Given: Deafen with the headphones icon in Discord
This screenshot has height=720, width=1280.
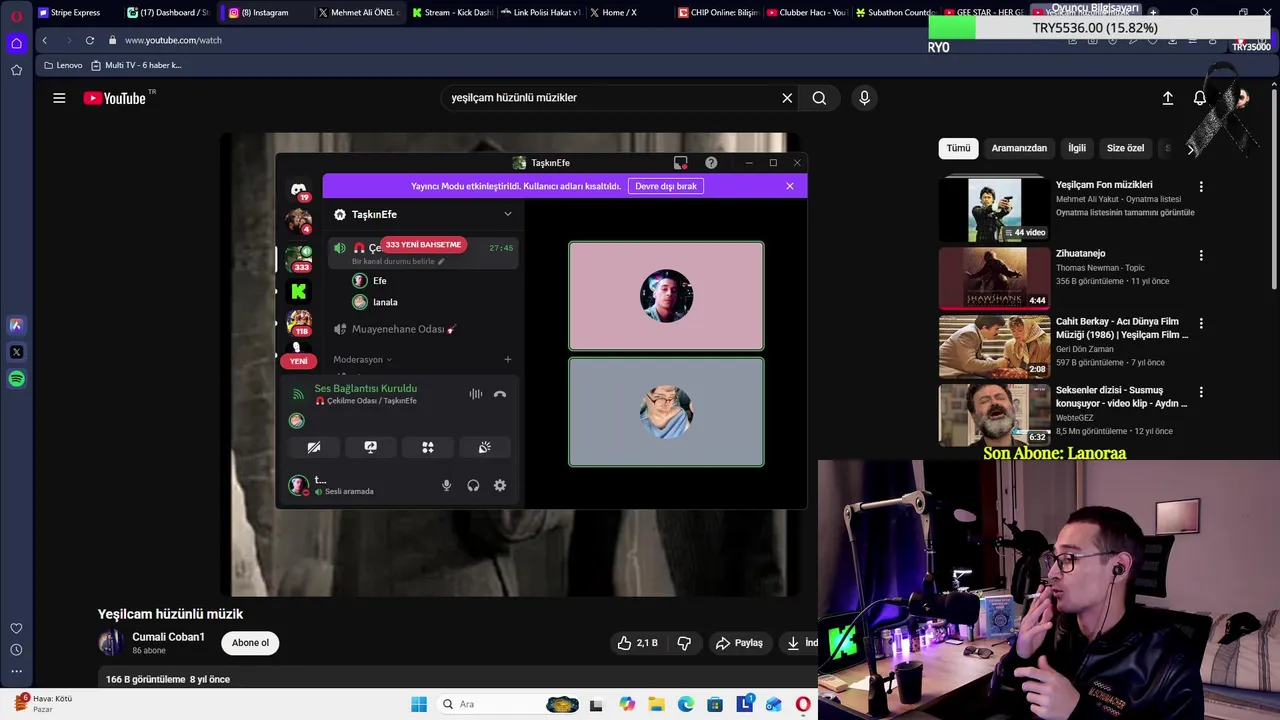Looking at the screenshot, I should (x=473, y=485).
